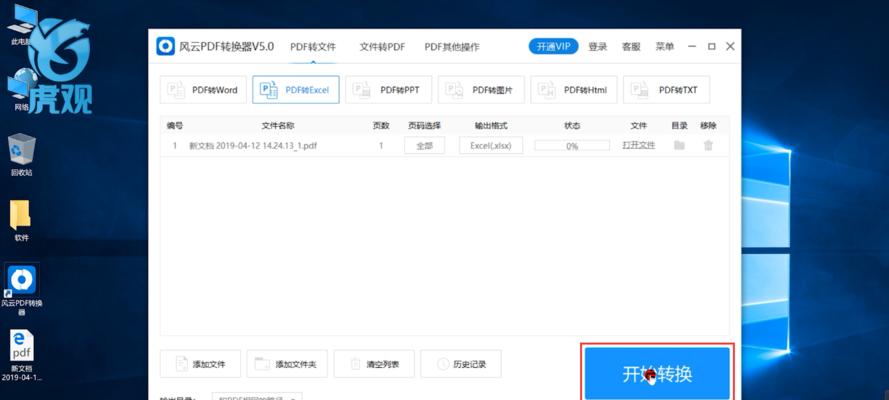889x400 pixels.
Task: Click the 添加文件夹 button
Action: pyautogui.click(x=287, y=364)
